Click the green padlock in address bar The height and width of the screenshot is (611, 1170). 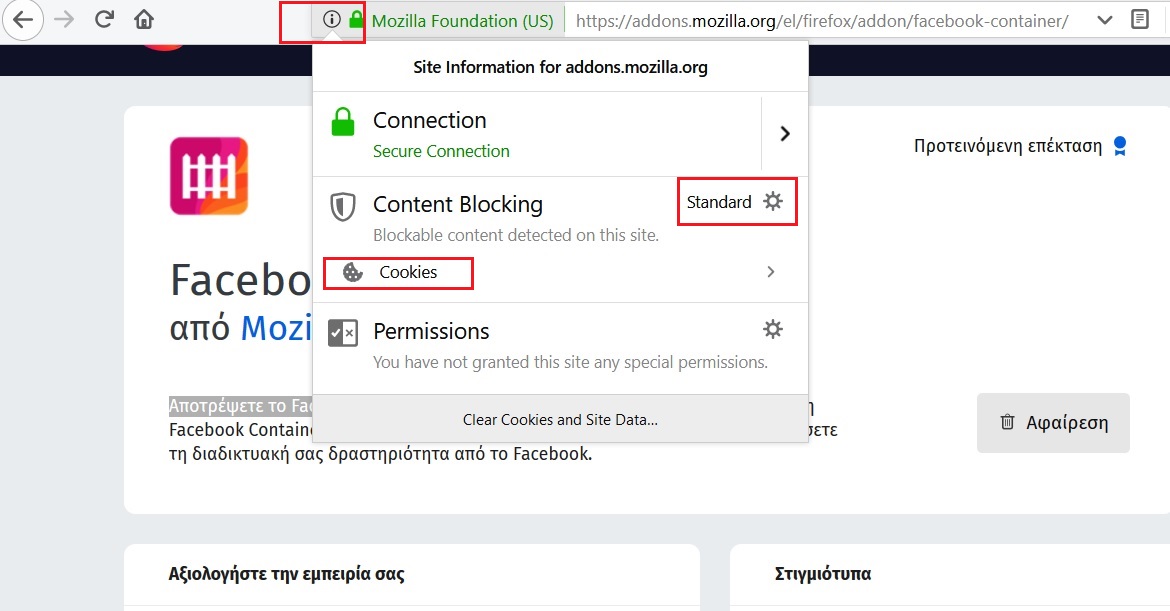tap(356, 19)
